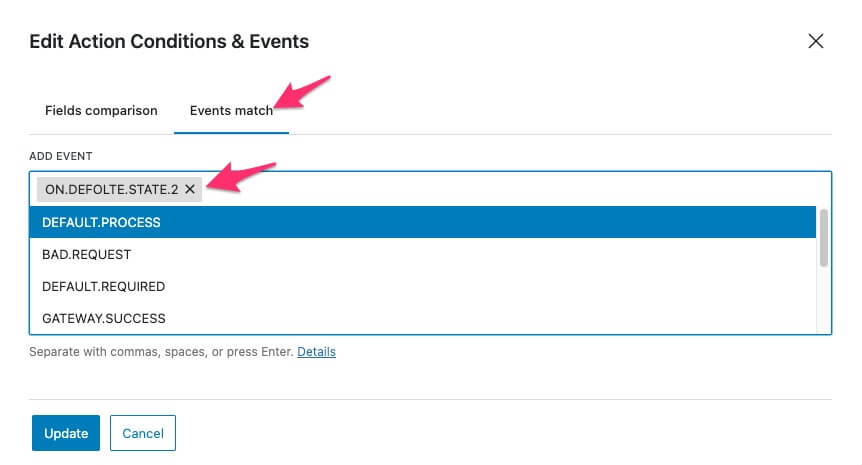Image resolution: width=862 pixels, height=465 pixels.
Task: Click the 'Separate with commas' helper text
Action: pyautogui.click(x=160, y=352)
